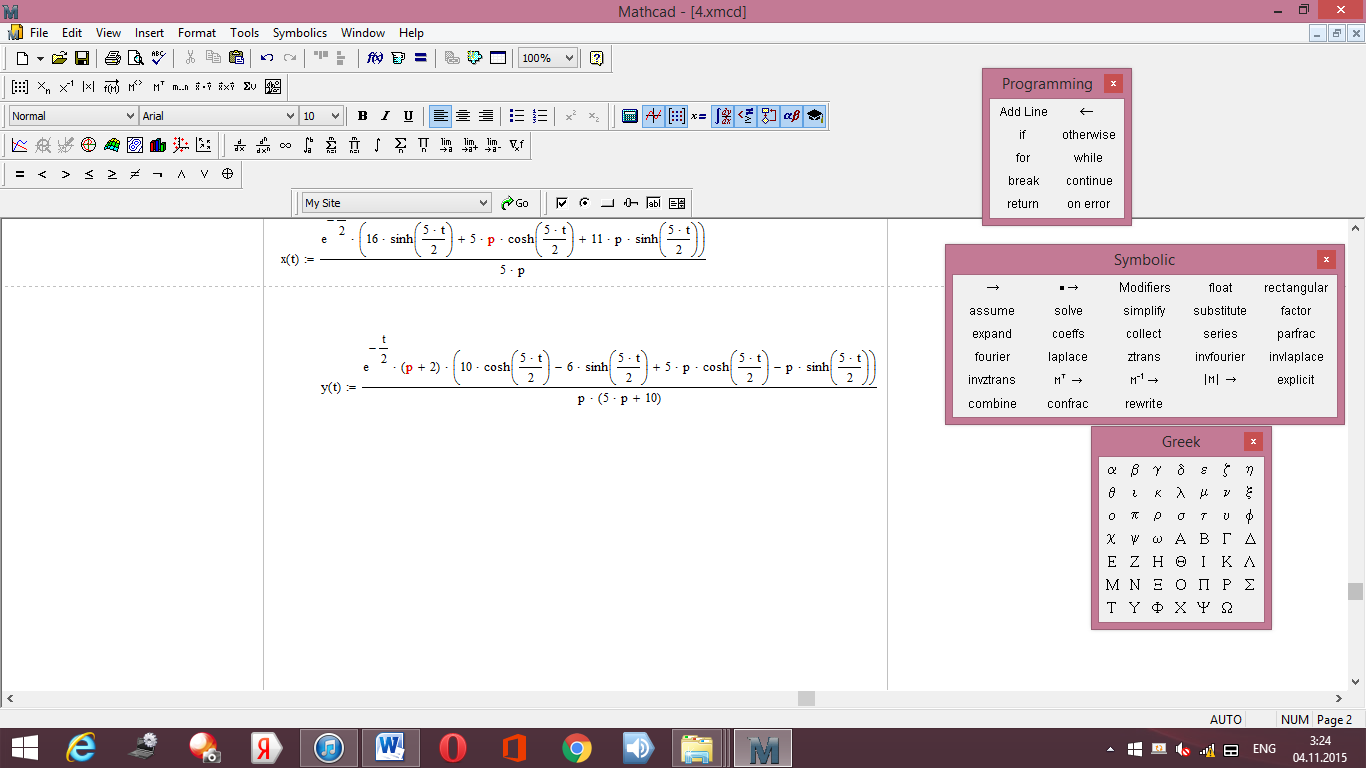The image size is (1366, 768).
Task: Click the Calculate equals-sign icon
Action: (x=421, y=58)
